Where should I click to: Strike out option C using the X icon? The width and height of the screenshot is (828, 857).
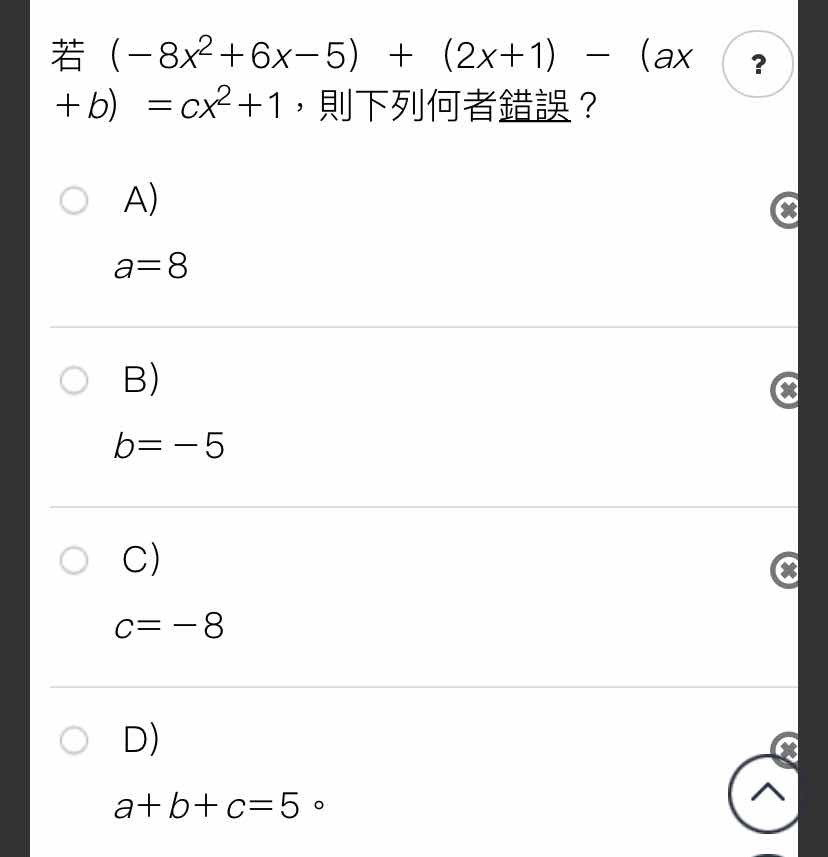click(x=785, y=570)
